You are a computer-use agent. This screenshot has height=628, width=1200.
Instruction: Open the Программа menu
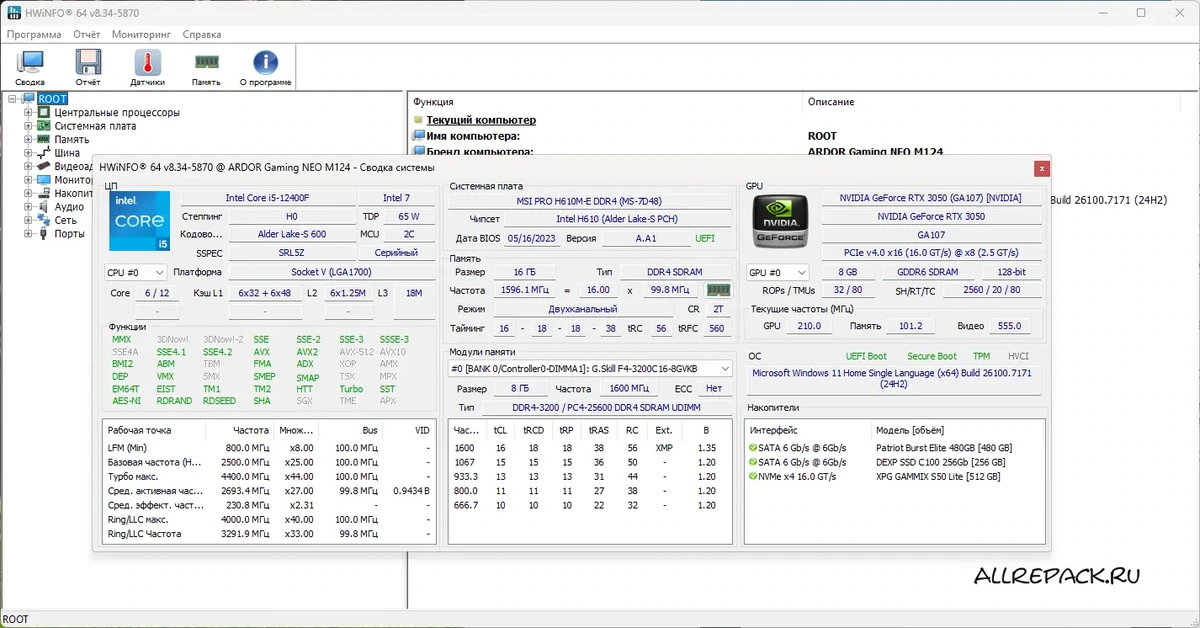[x=34, y=34]
